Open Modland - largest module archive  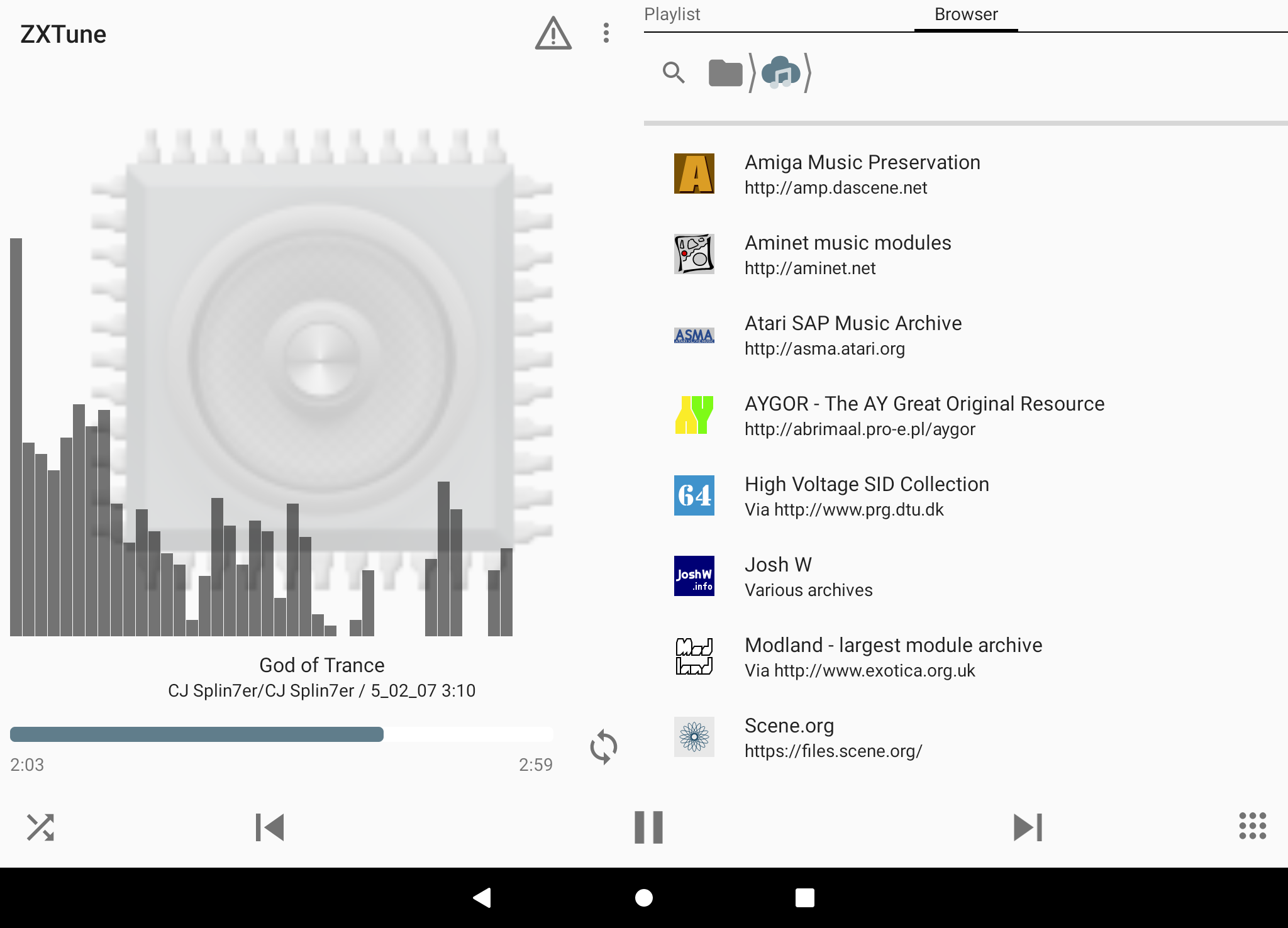coord(966,656)
